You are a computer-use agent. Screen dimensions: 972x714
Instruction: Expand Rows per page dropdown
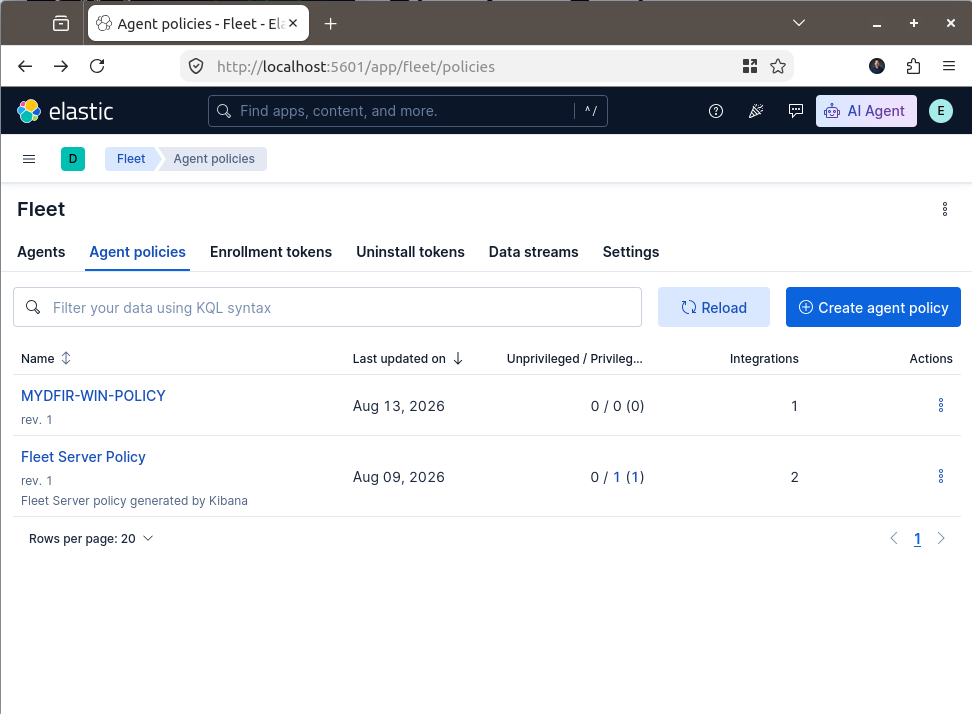click(91, 539)
